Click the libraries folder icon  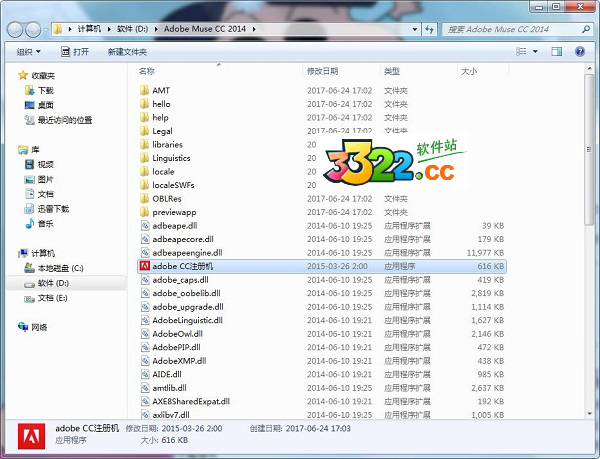tap(144, 144)
